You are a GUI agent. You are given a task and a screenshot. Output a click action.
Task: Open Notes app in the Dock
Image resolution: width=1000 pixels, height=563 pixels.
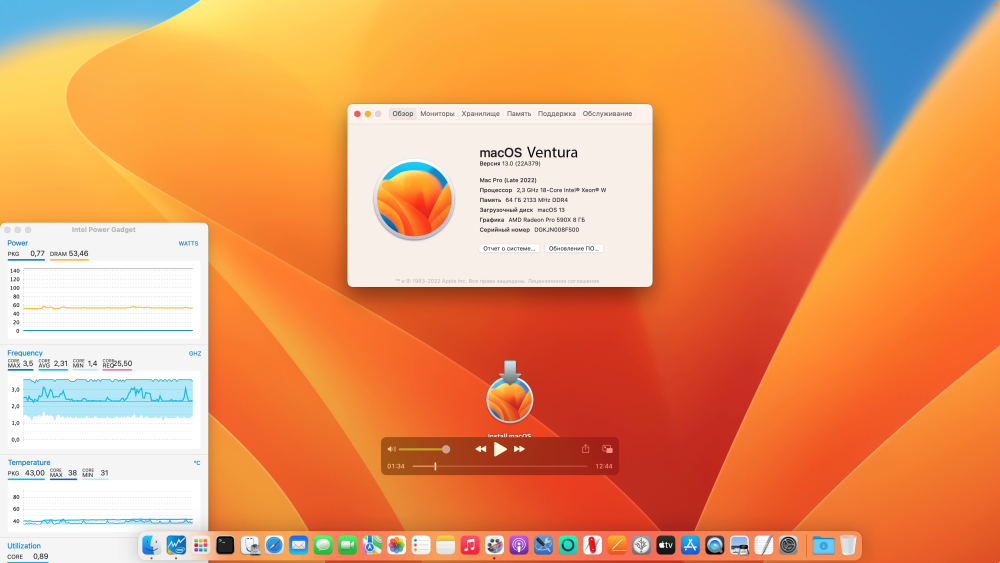(x=445, y=545)
